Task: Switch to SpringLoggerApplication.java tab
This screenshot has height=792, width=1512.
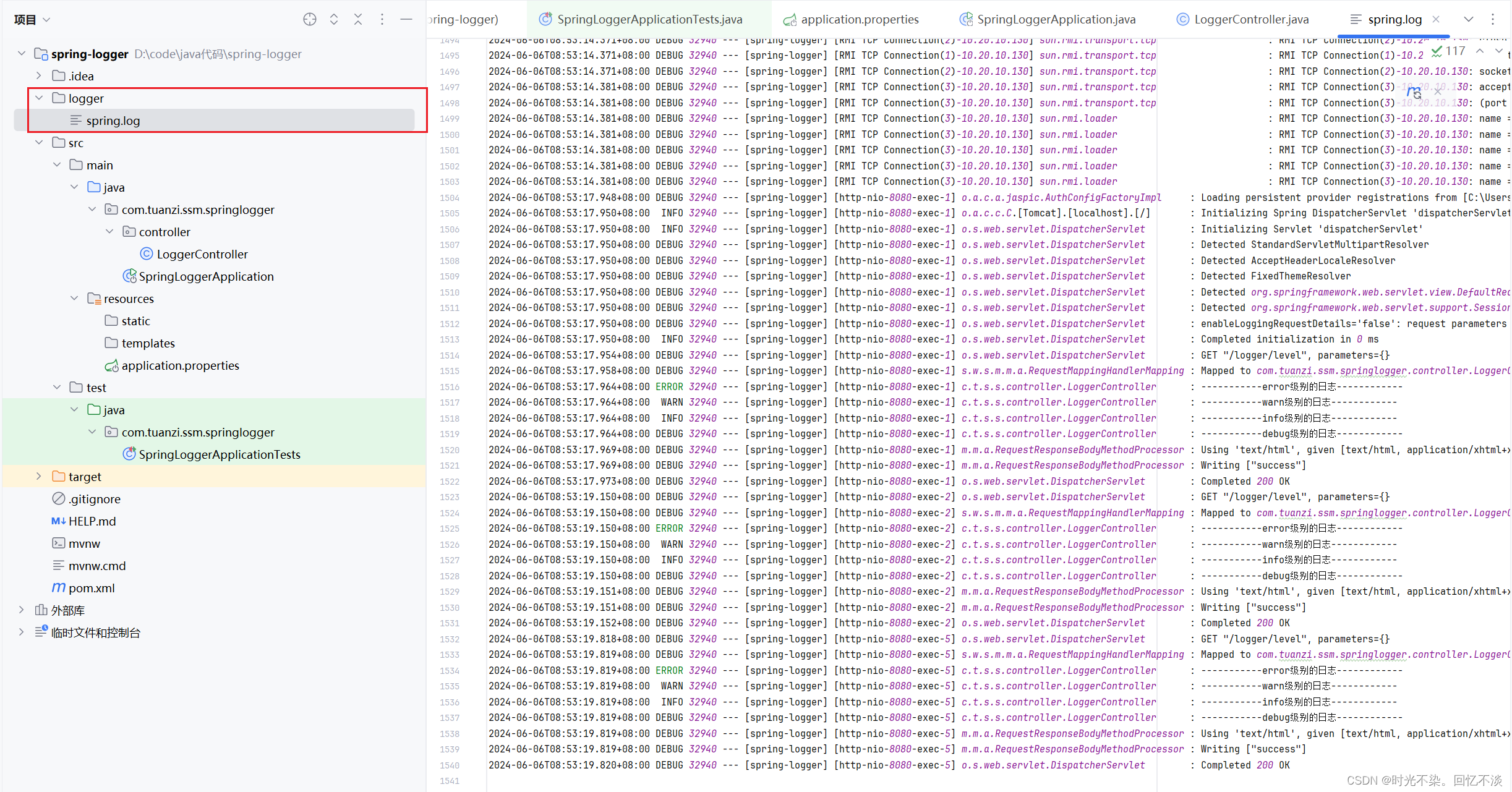Action: 1048,19
